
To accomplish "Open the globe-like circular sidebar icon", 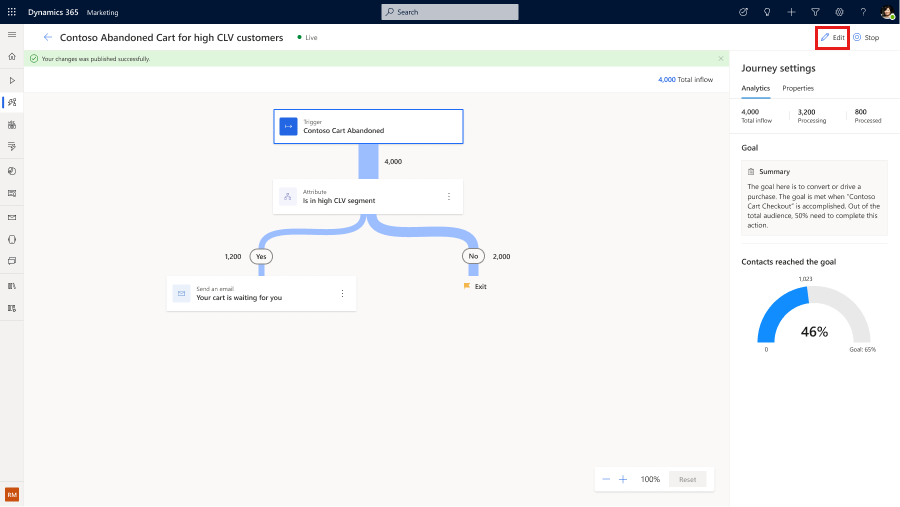I will (x=11, y=171).
